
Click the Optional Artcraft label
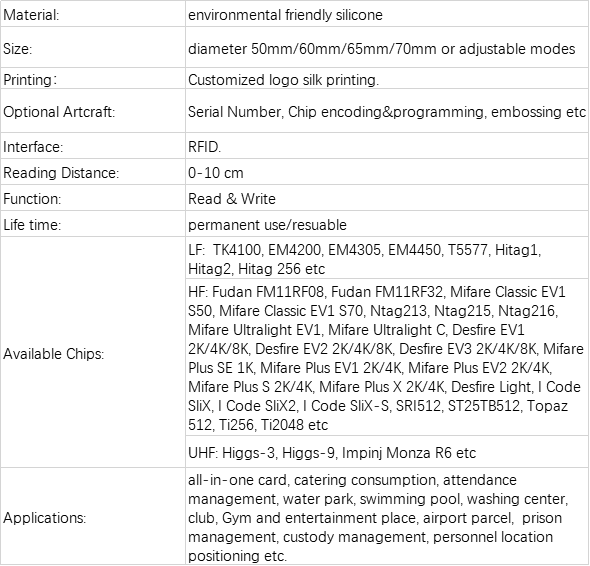click(59, 112)
